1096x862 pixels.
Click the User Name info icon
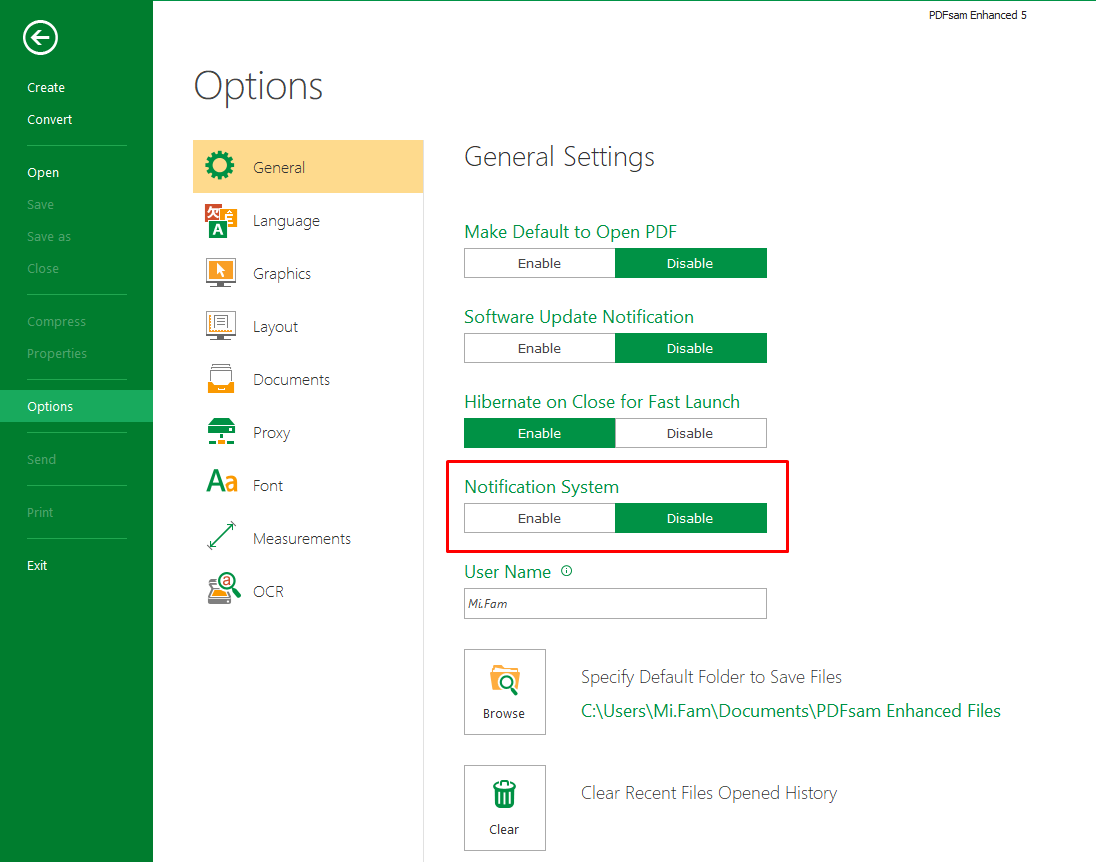567,571
